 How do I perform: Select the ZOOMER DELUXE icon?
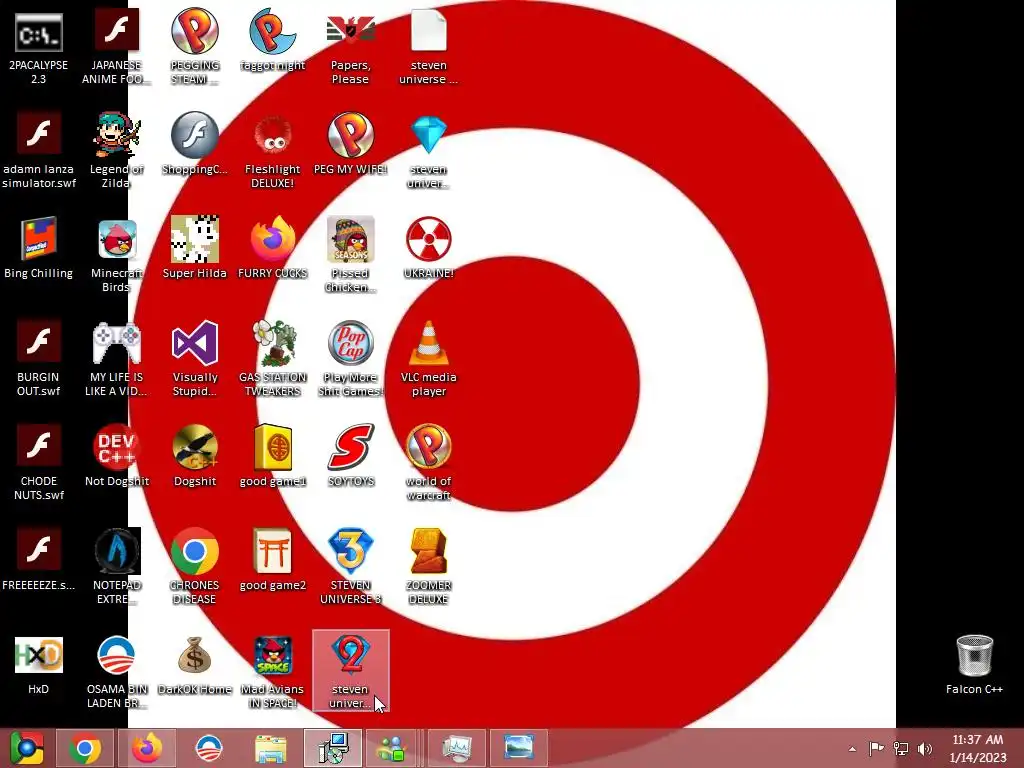tap(428, 566)
